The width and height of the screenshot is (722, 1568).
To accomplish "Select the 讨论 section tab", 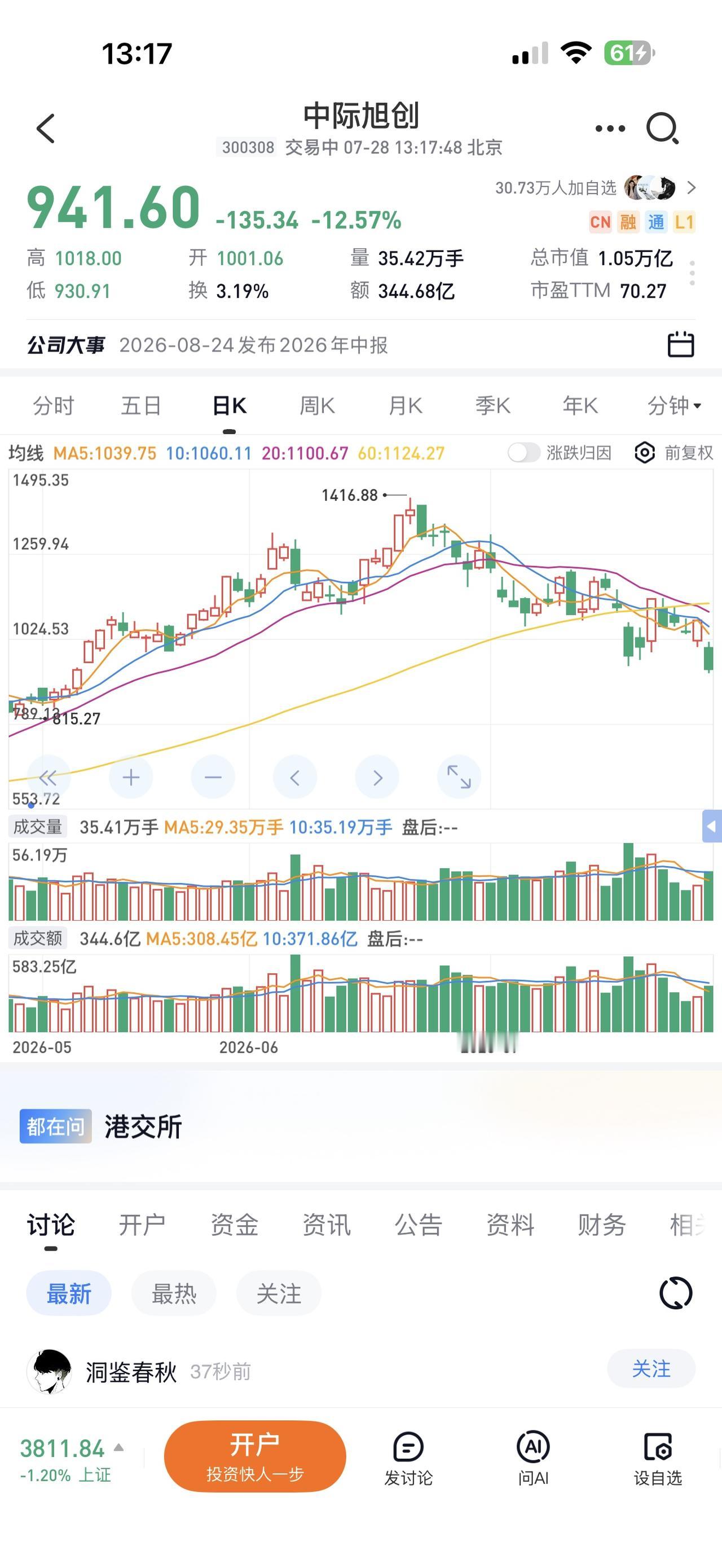I will pyautogui.click(x=51, y=1224).
